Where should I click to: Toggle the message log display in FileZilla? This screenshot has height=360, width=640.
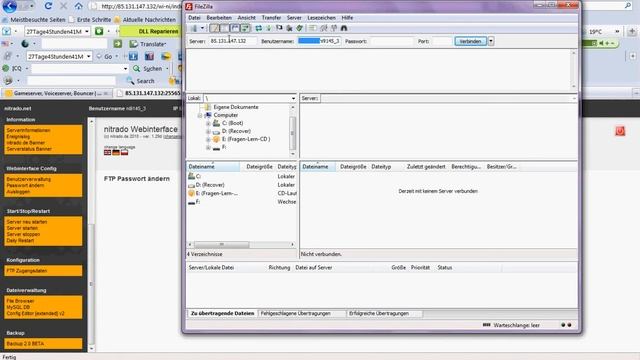214,28
